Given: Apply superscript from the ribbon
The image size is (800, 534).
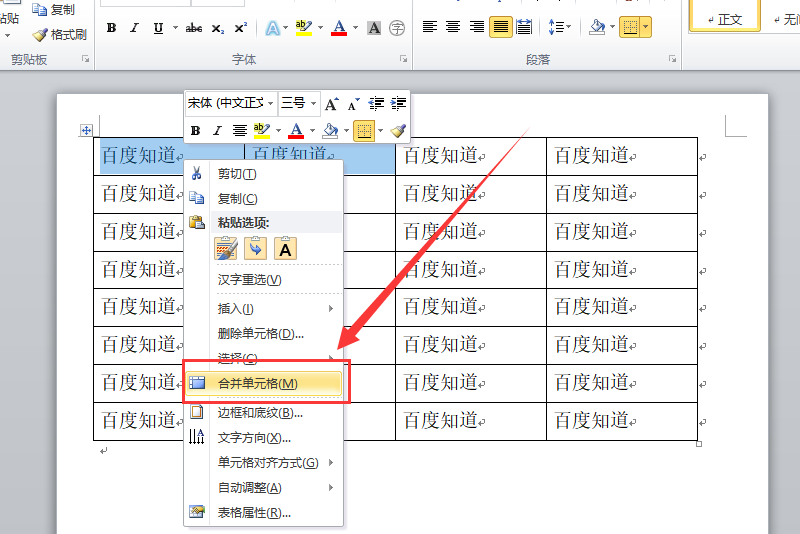Looking at the screenshot, I should pos(240,27).
